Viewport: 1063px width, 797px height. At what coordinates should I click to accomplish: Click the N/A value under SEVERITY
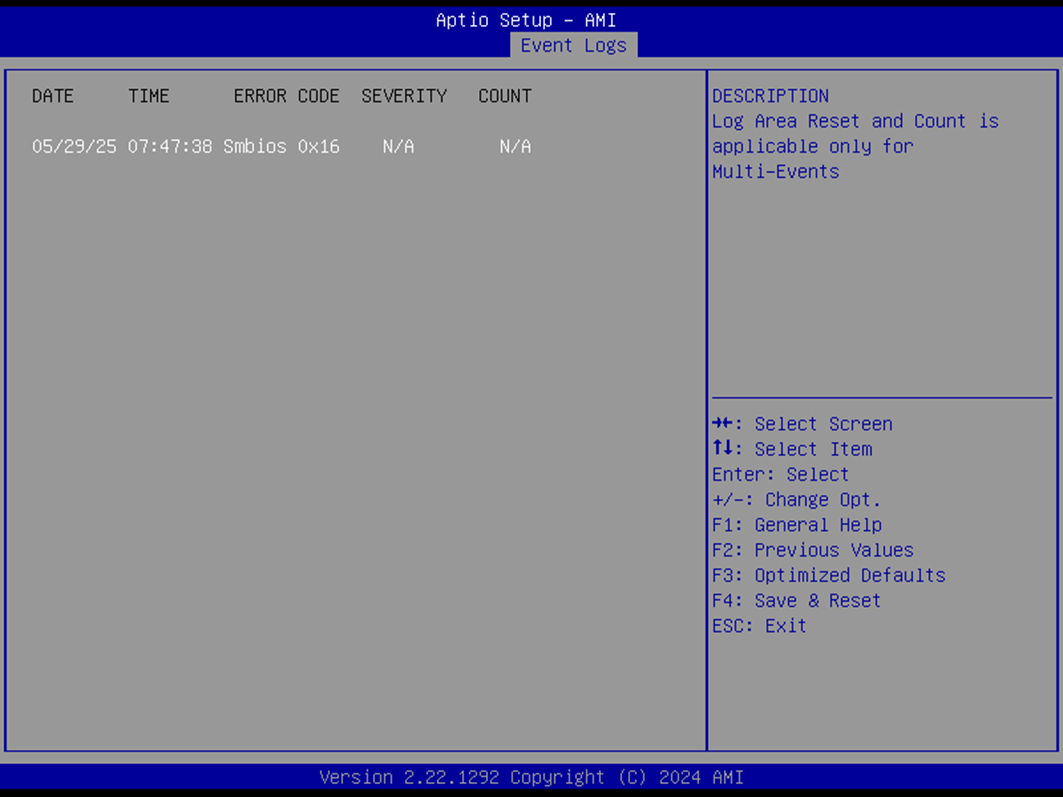(398, 146)
